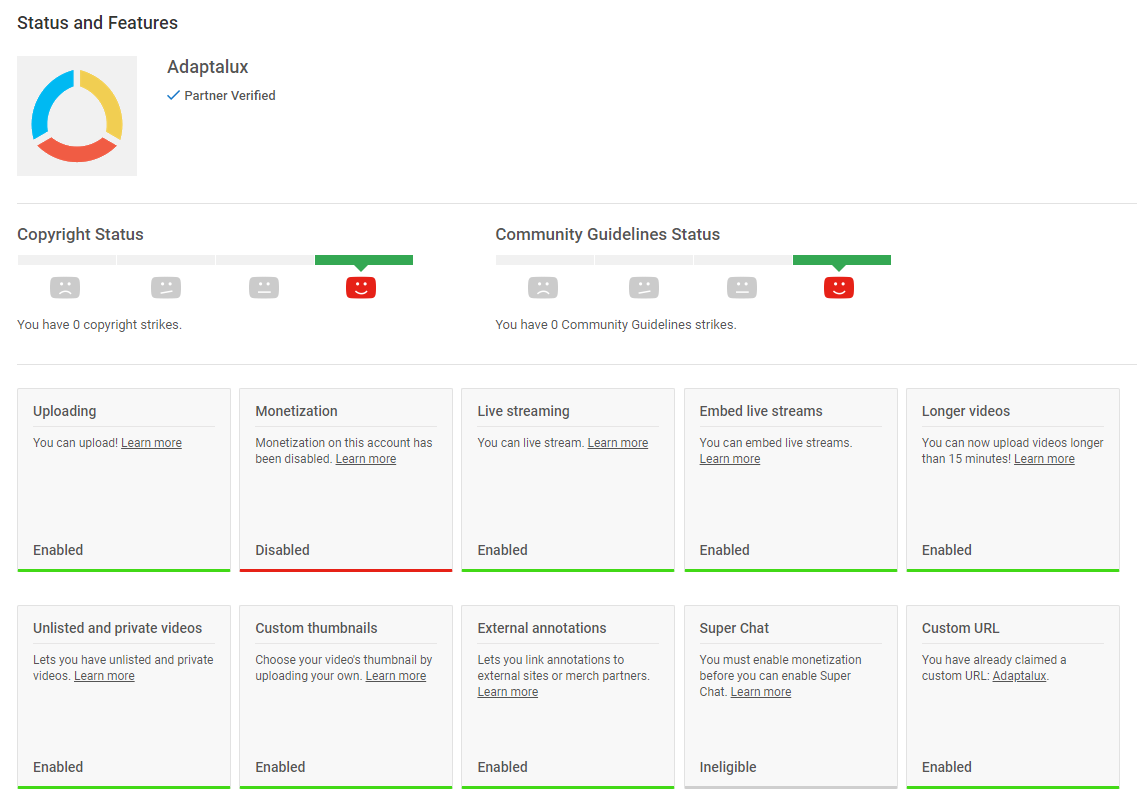Image resolution: width=1147 pixels, height=802 pixels.
Task: Click the Uploading card title
Action: (x=64, y=411)
